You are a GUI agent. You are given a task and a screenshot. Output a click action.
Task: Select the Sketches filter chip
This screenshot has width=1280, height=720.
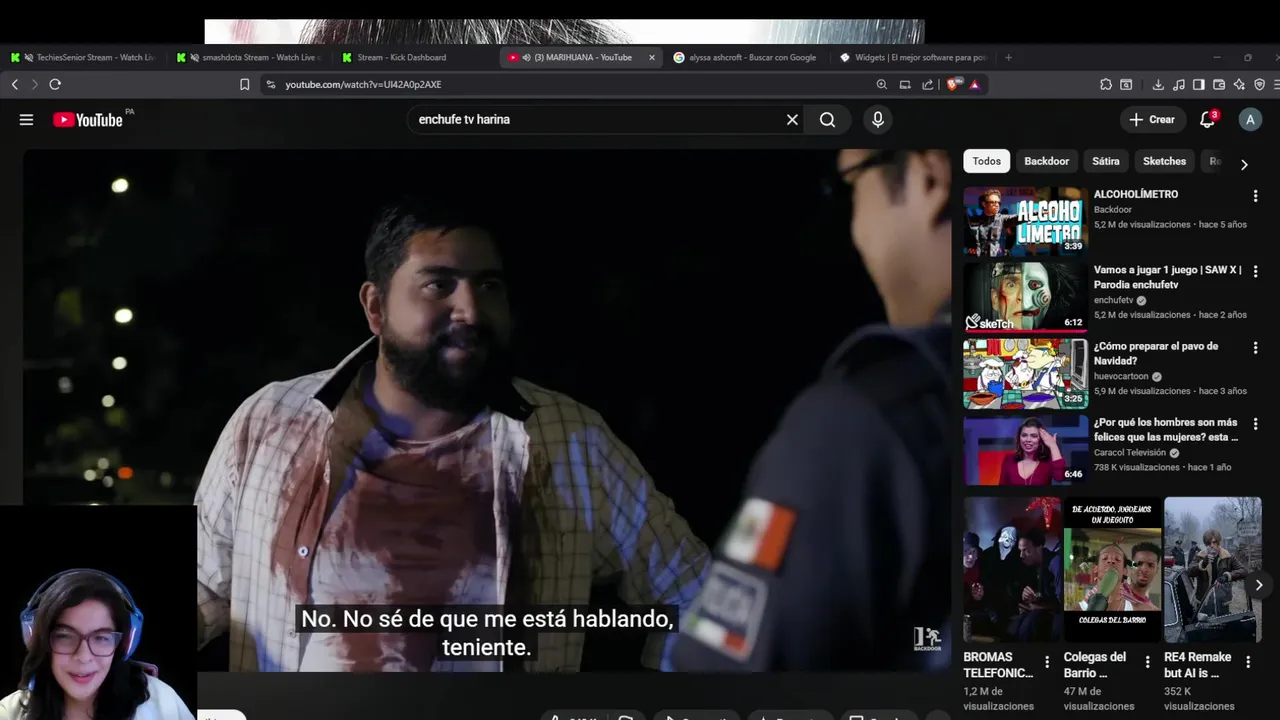pyautogui.click(x=1164, y=161)
